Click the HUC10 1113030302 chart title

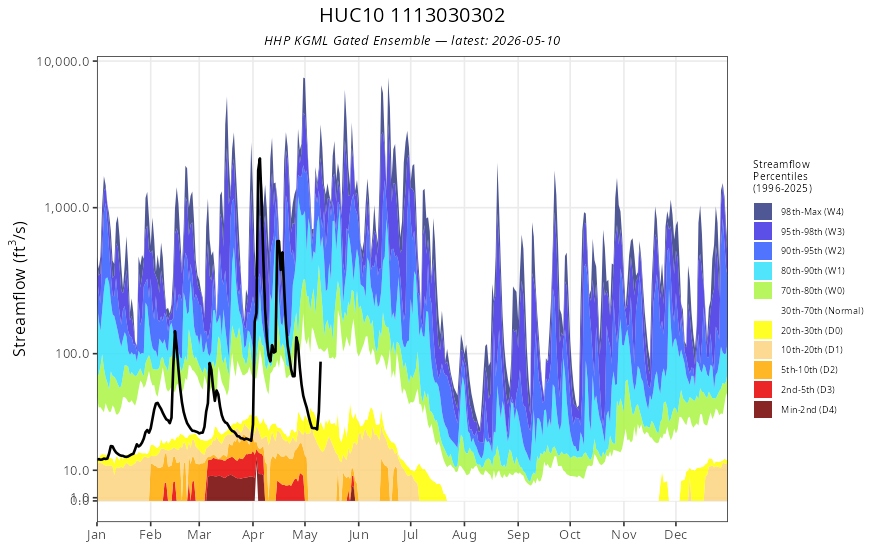412,15
